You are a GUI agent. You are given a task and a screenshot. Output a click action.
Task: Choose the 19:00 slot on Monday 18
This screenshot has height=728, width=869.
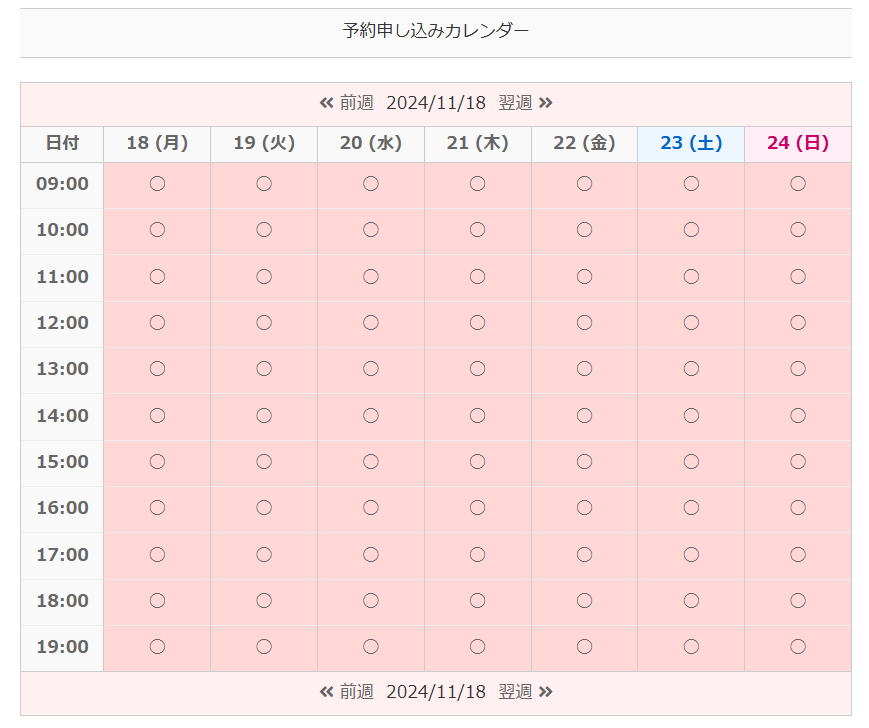point(157,647)
